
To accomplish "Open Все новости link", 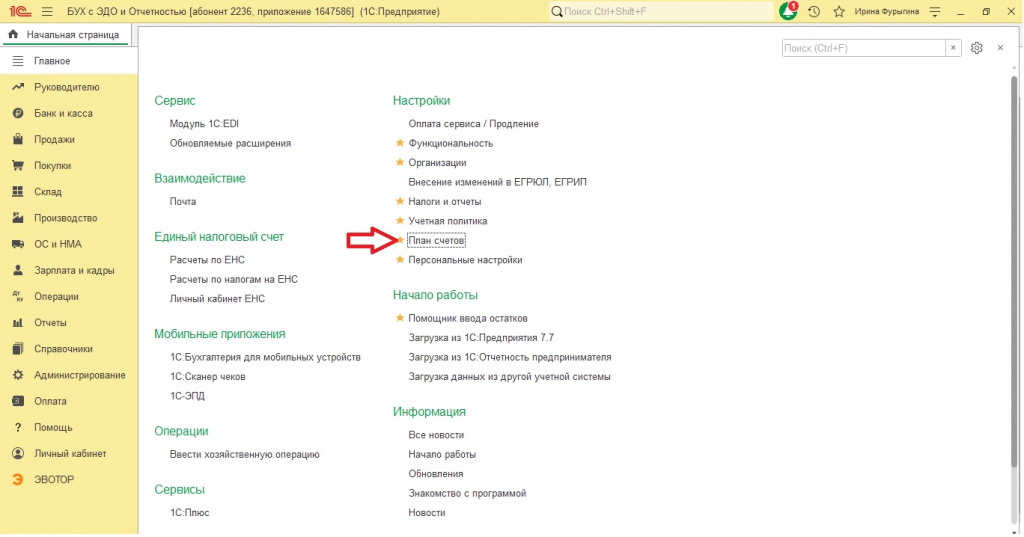I will (x=436, y=434).
